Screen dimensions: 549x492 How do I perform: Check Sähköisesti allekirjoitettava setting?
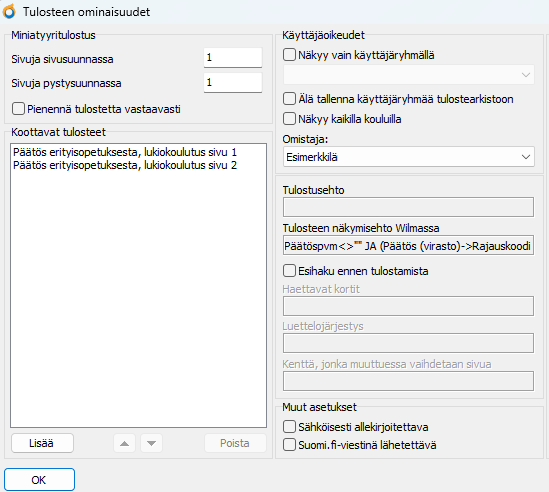289,427
